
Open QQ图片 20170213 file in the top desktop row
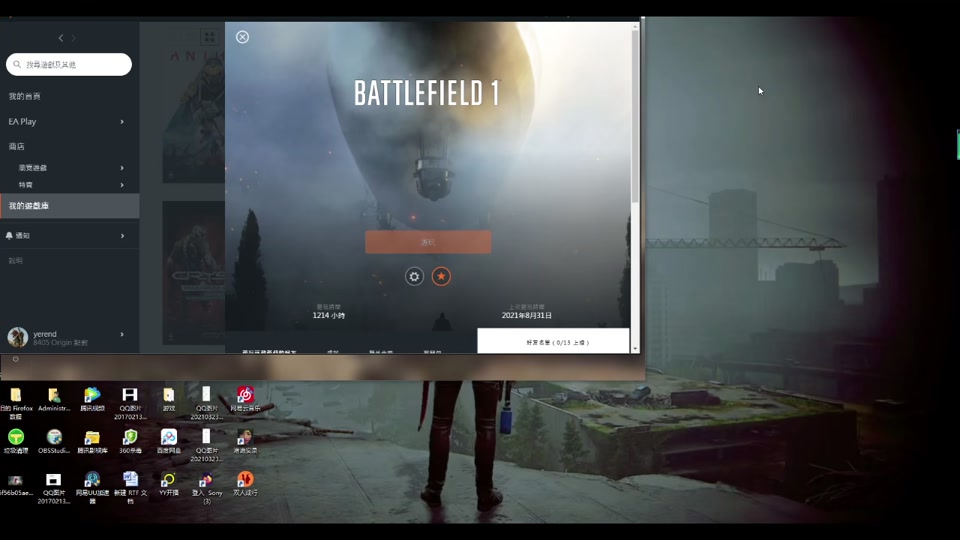tap(130, 403)
